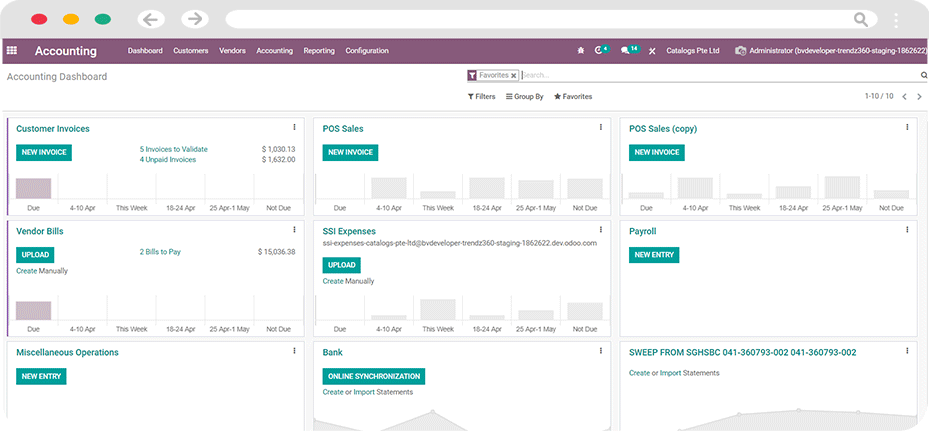929x431 pixels.
Task: Click NEW ENTRY in Payroll card
Action: tap(654, 255)
